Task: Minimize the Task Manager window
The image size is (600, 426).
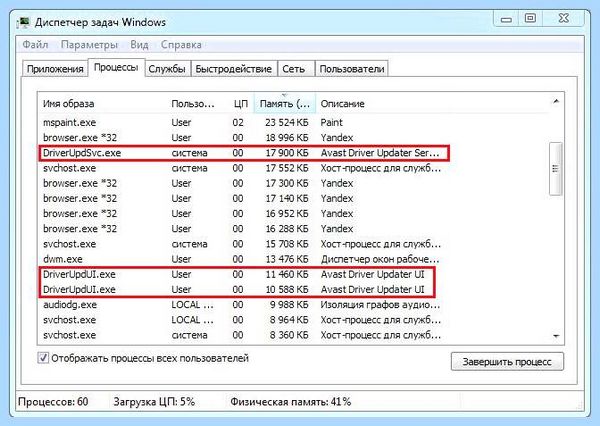Action: [506, 18]
